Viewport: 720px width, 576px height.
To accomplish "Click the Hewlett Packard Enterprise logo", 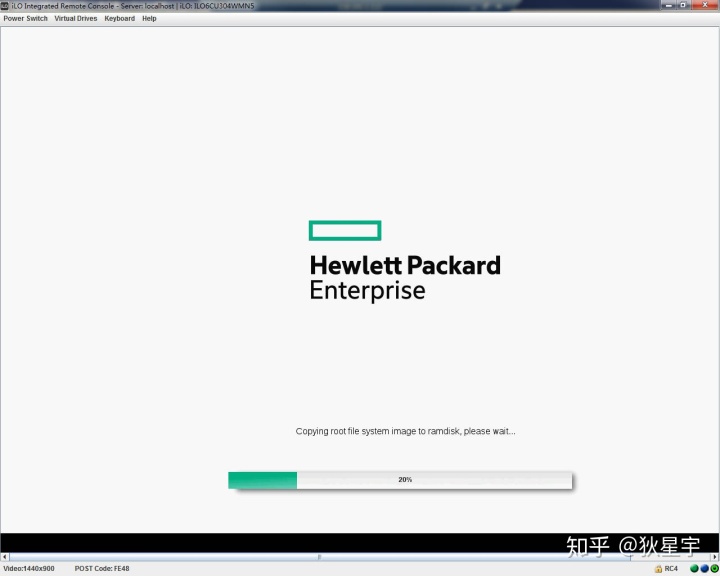I will point(405,261).
